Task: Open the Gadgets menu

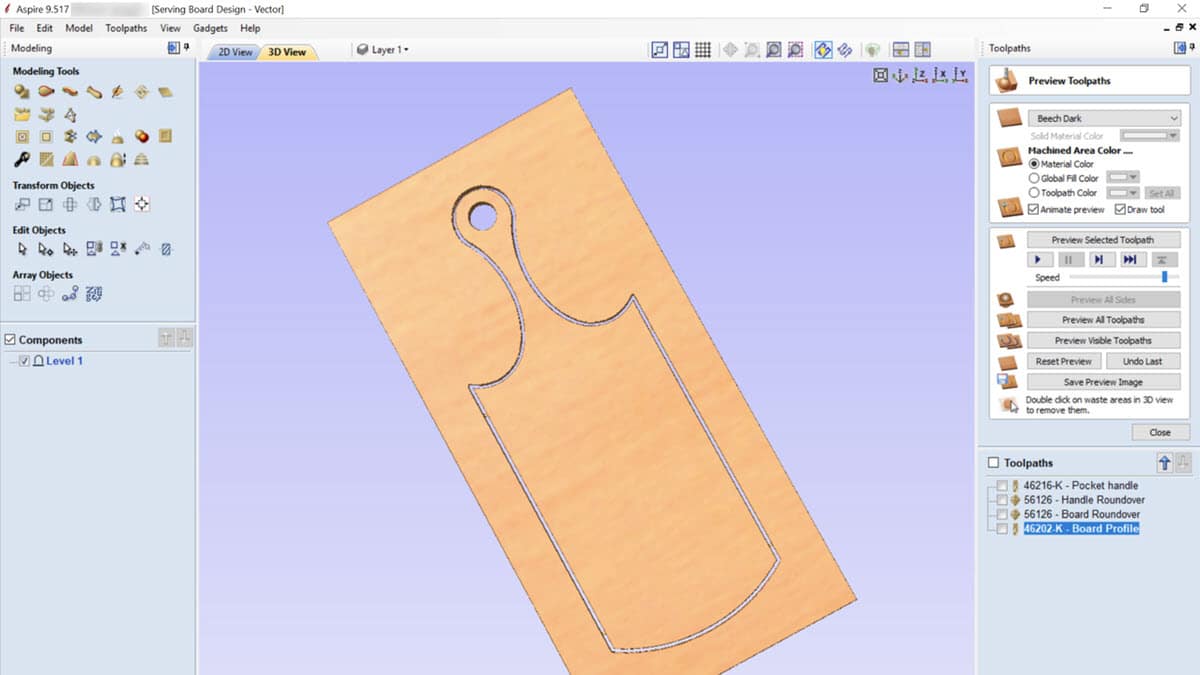Action: (210, 28)
